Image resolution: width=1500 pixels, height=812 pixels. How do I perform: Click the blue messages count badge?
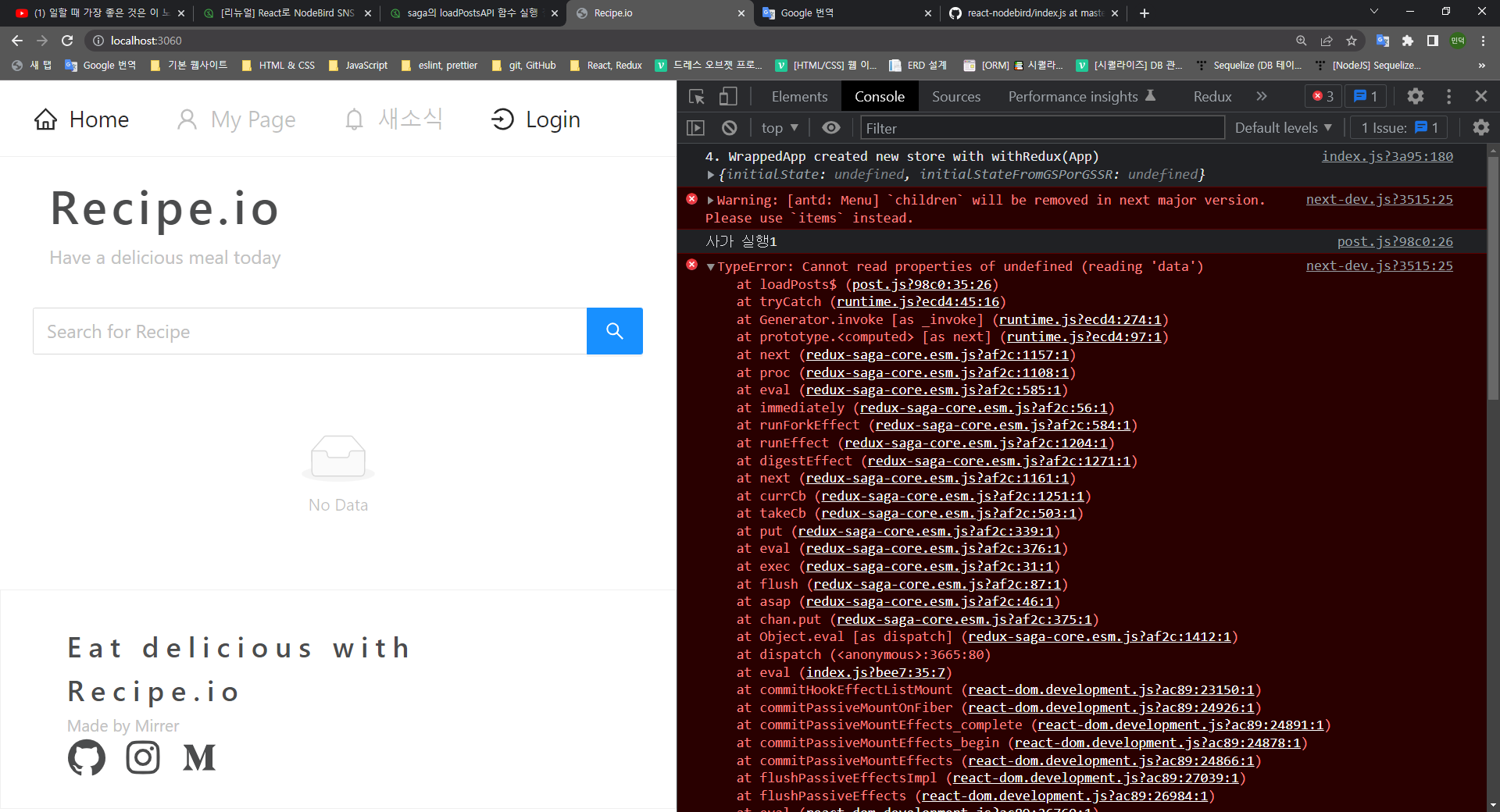[x=1366, y=96]
